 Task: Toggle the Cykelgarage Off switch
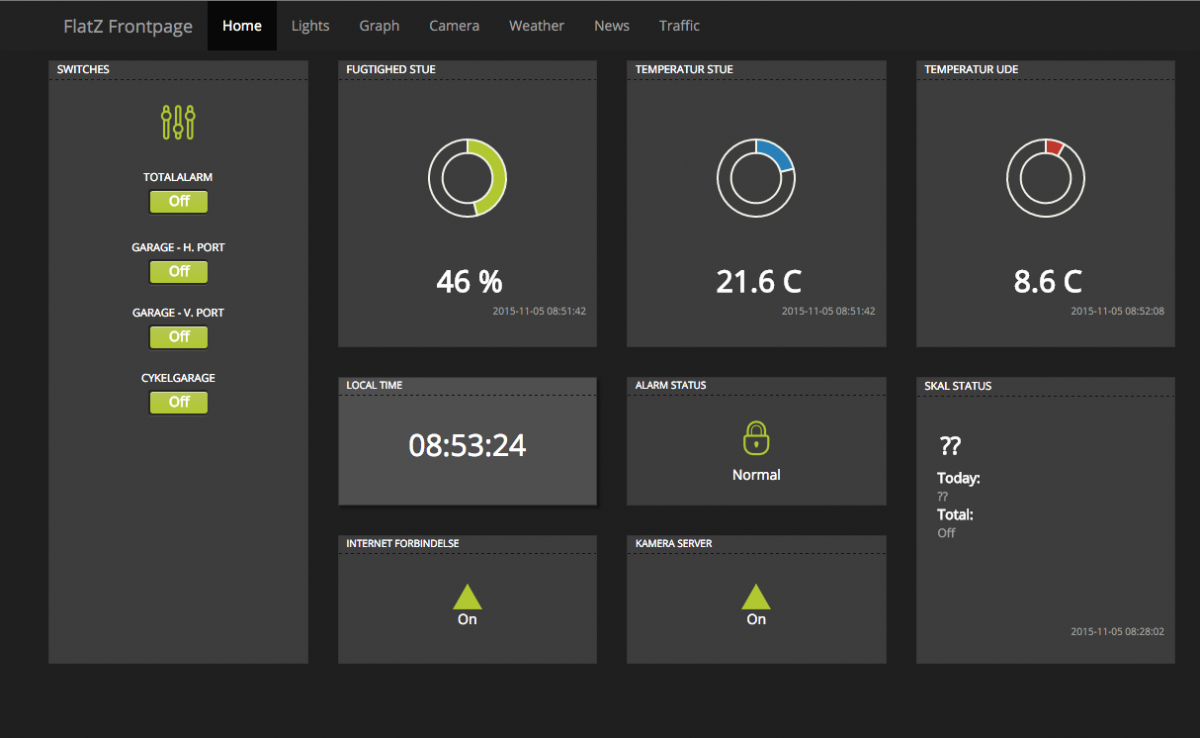(x=178, y=402)
